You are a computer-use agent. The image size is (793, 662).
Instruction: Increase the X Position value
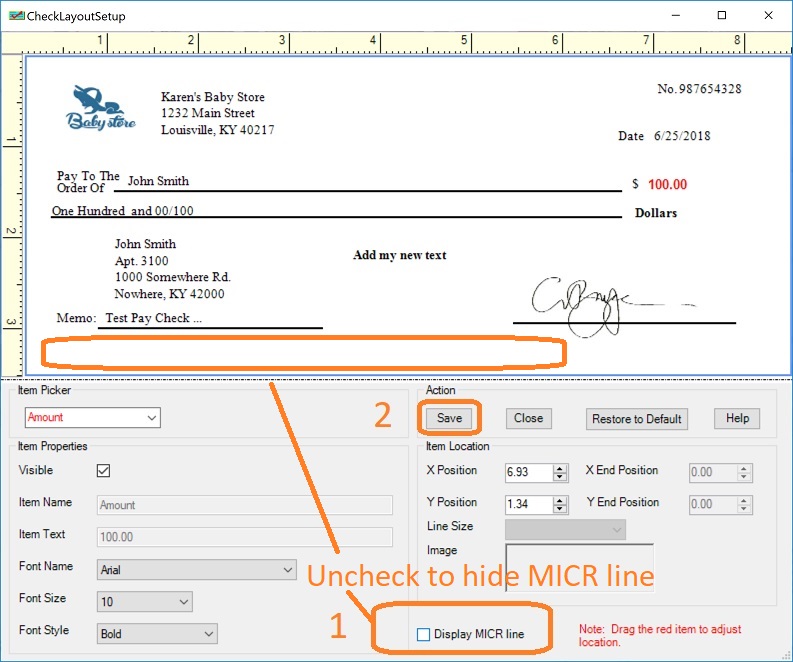[x=559, y=469]
